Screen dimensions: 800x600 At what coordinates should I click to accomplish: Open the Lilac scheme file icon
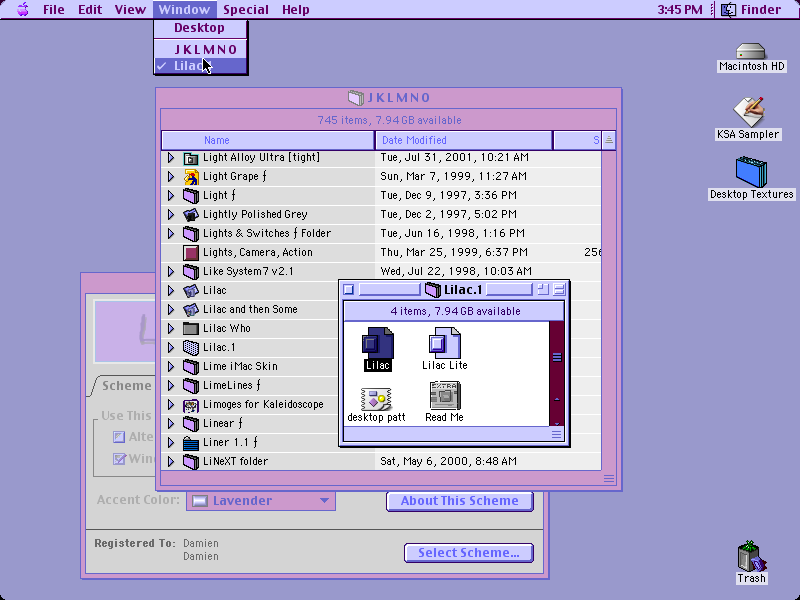click(x=378, y=342)
